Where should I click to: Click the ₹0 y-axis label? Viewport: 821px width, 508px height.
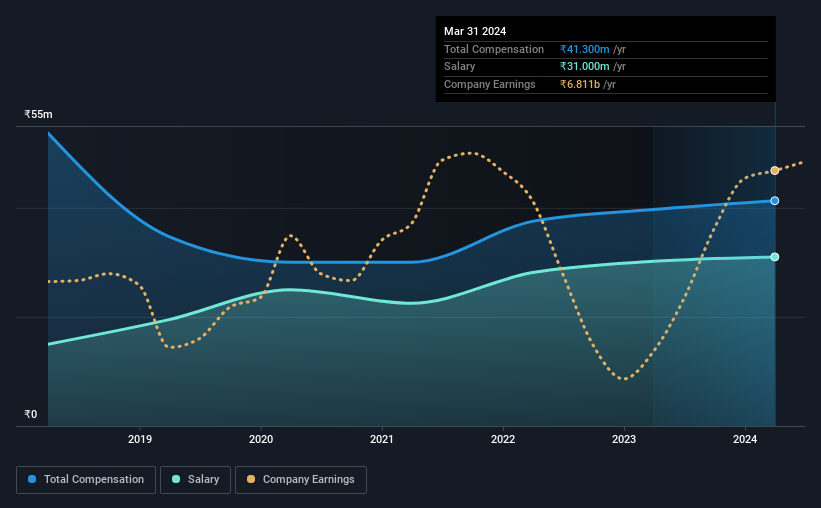pos(31,414)
